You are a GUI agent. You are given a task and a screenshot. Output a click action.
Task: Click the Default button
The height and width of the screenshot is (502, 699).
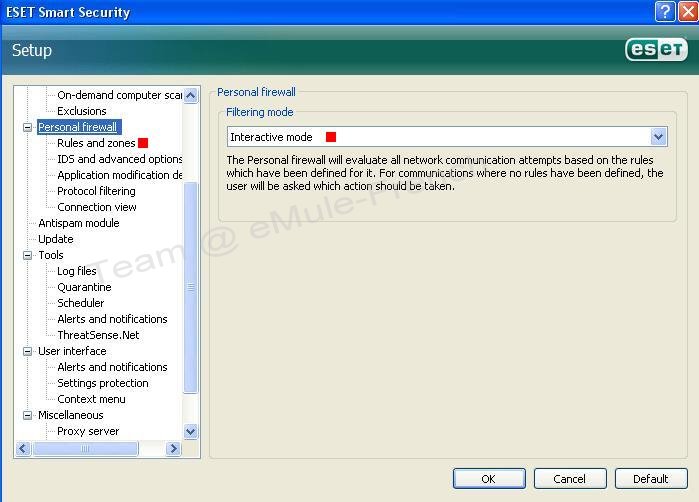click(651, 479)
